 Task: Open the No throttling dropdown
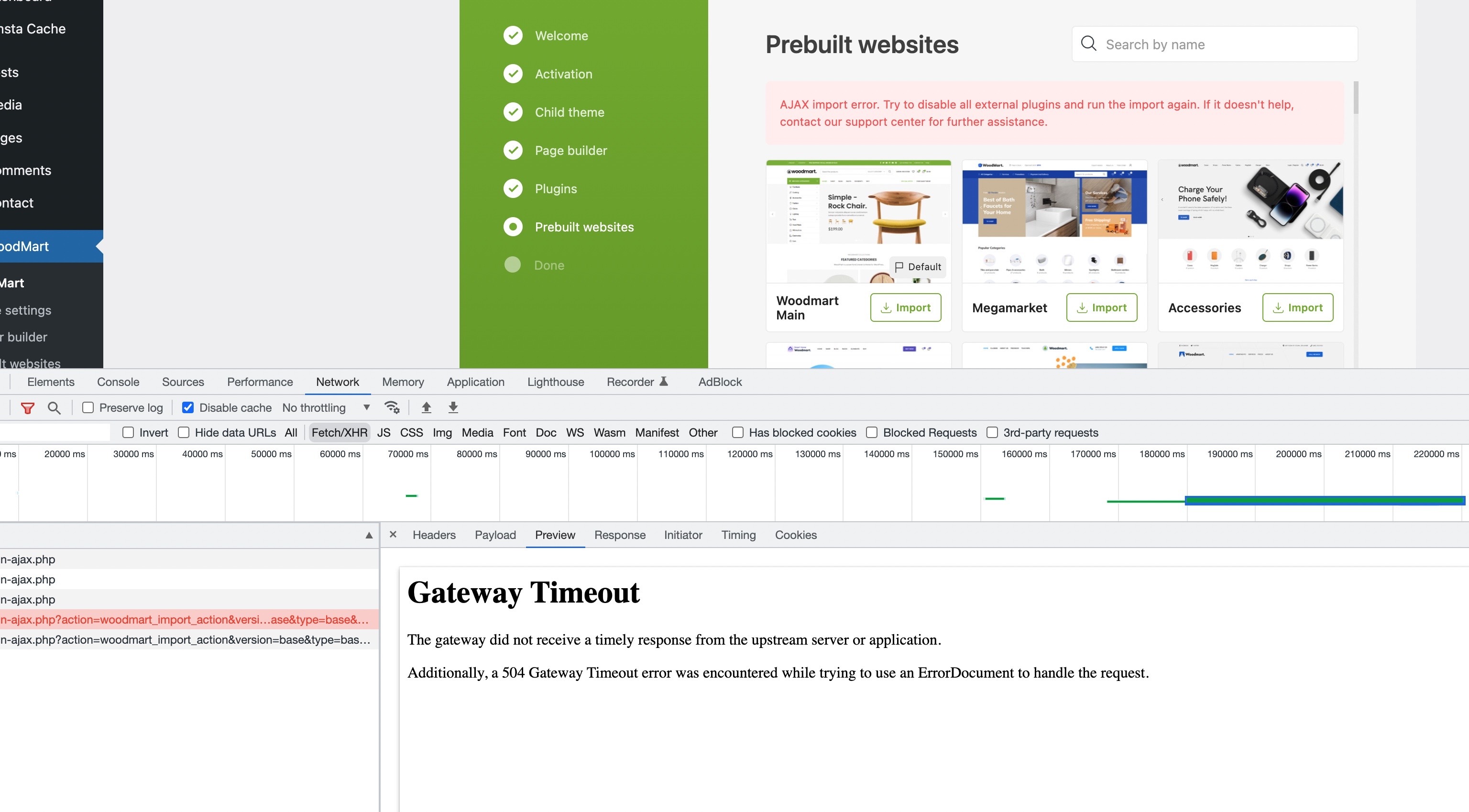click(326, 408)
